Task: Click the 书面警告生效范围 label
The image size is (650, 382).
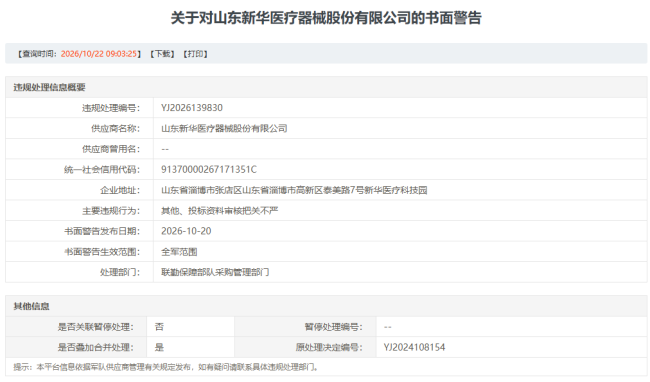Action: click(x=102, y=252)
